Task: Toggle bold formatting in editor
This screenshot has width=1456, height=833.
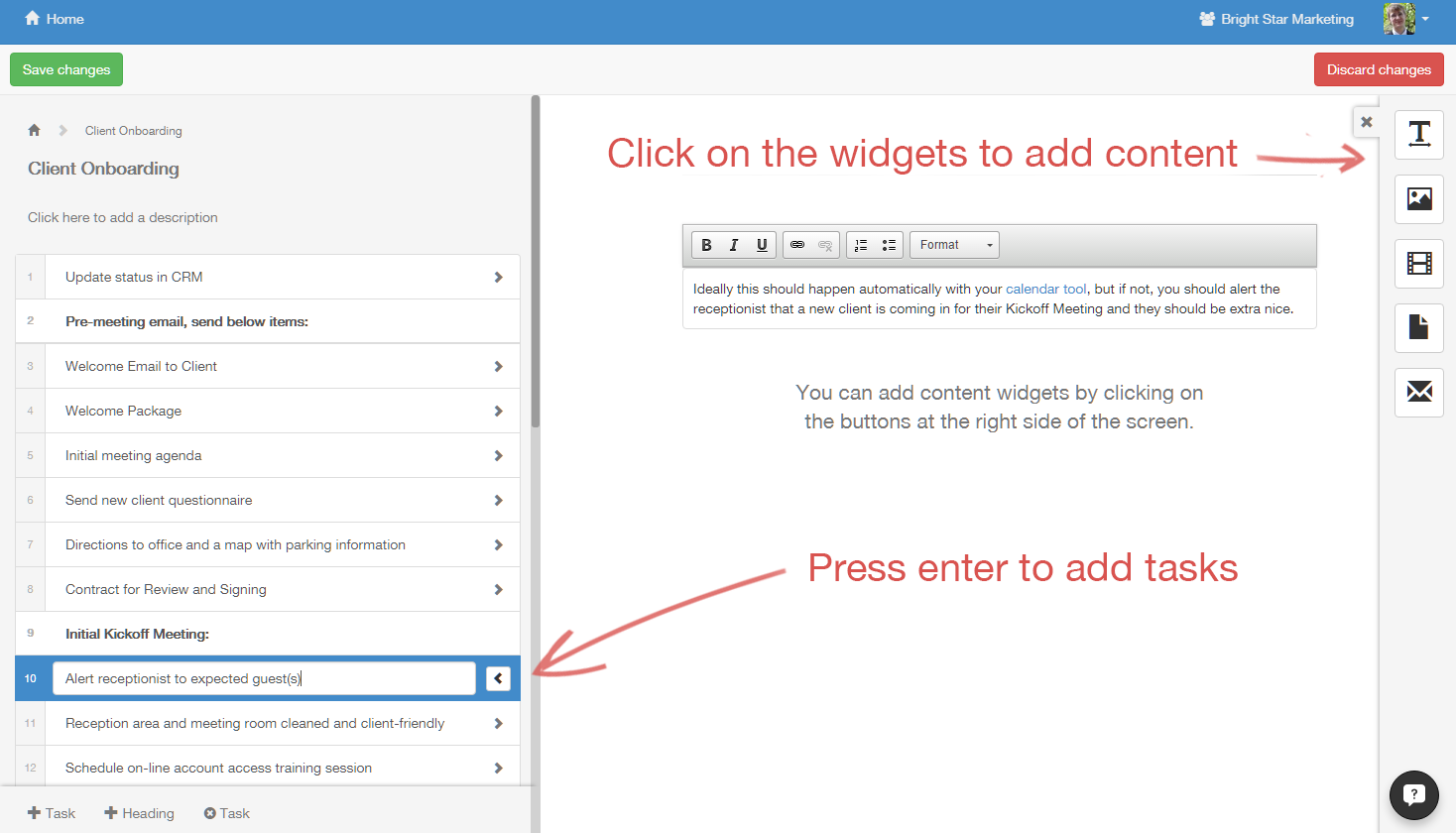Action: coord(706,245)
